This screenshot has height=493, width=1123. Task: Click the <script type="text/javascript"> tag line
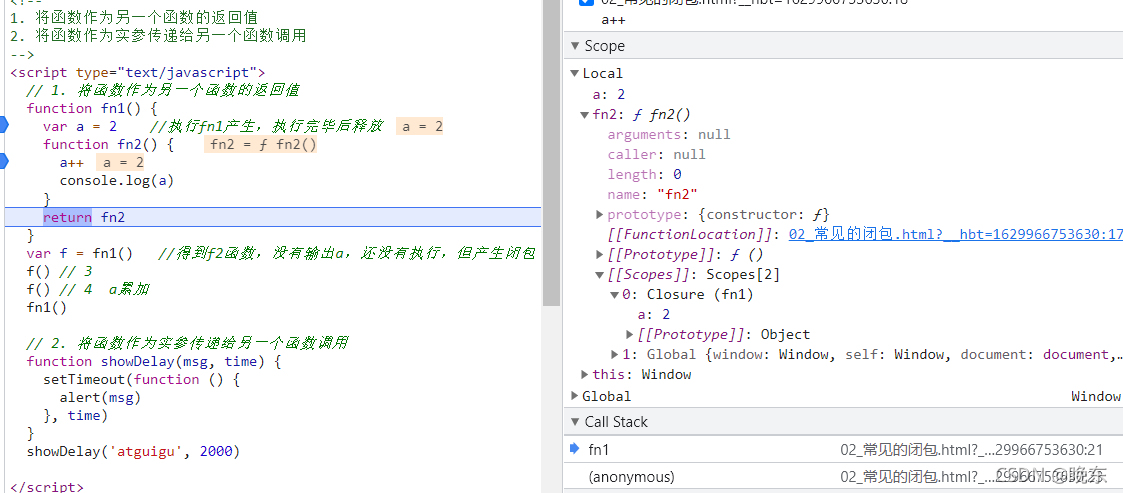(x=138, y=72)
